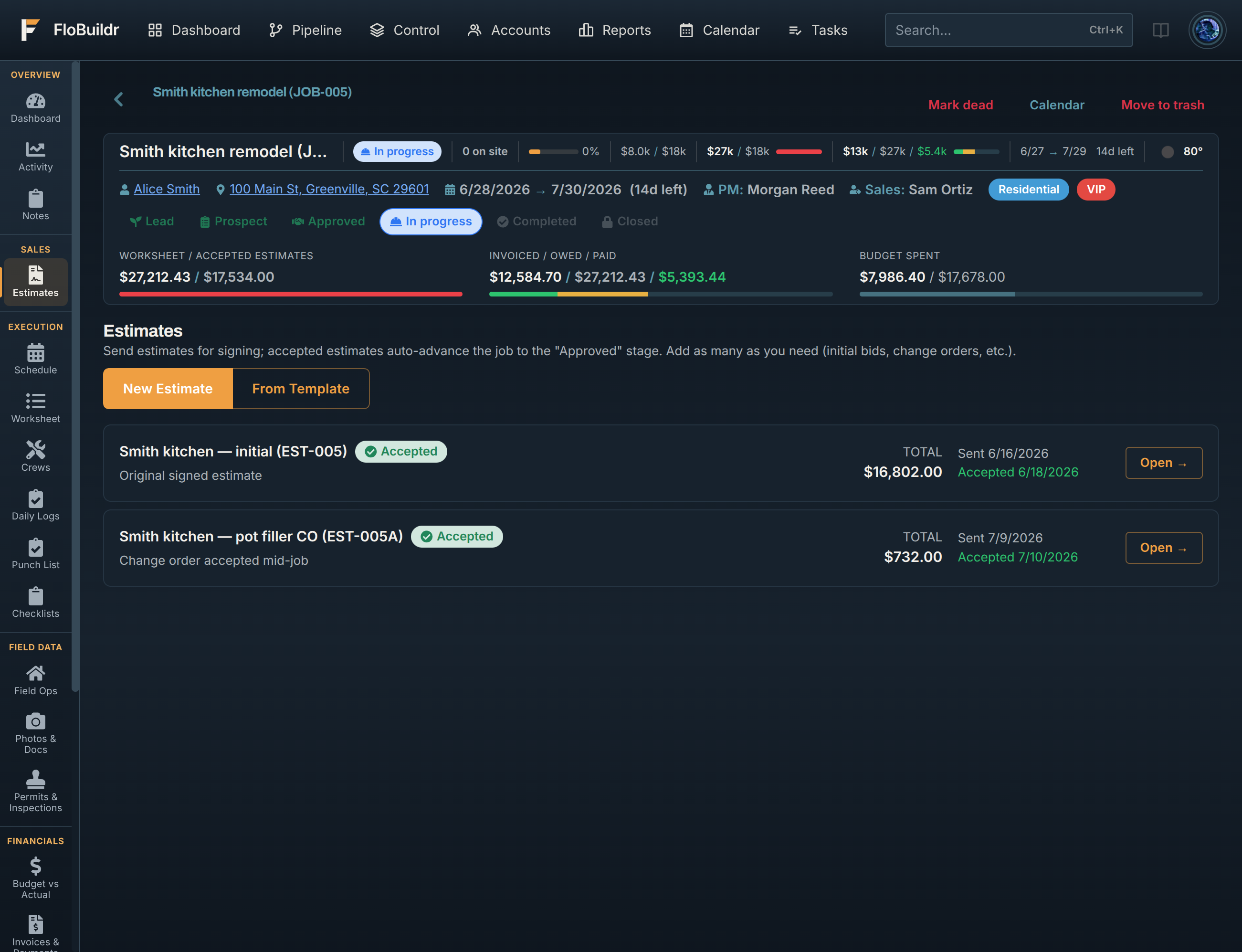1242x952 pixels.
Task: Click Move to trash
Action: pyautogui.click(x=1163, y=105)
